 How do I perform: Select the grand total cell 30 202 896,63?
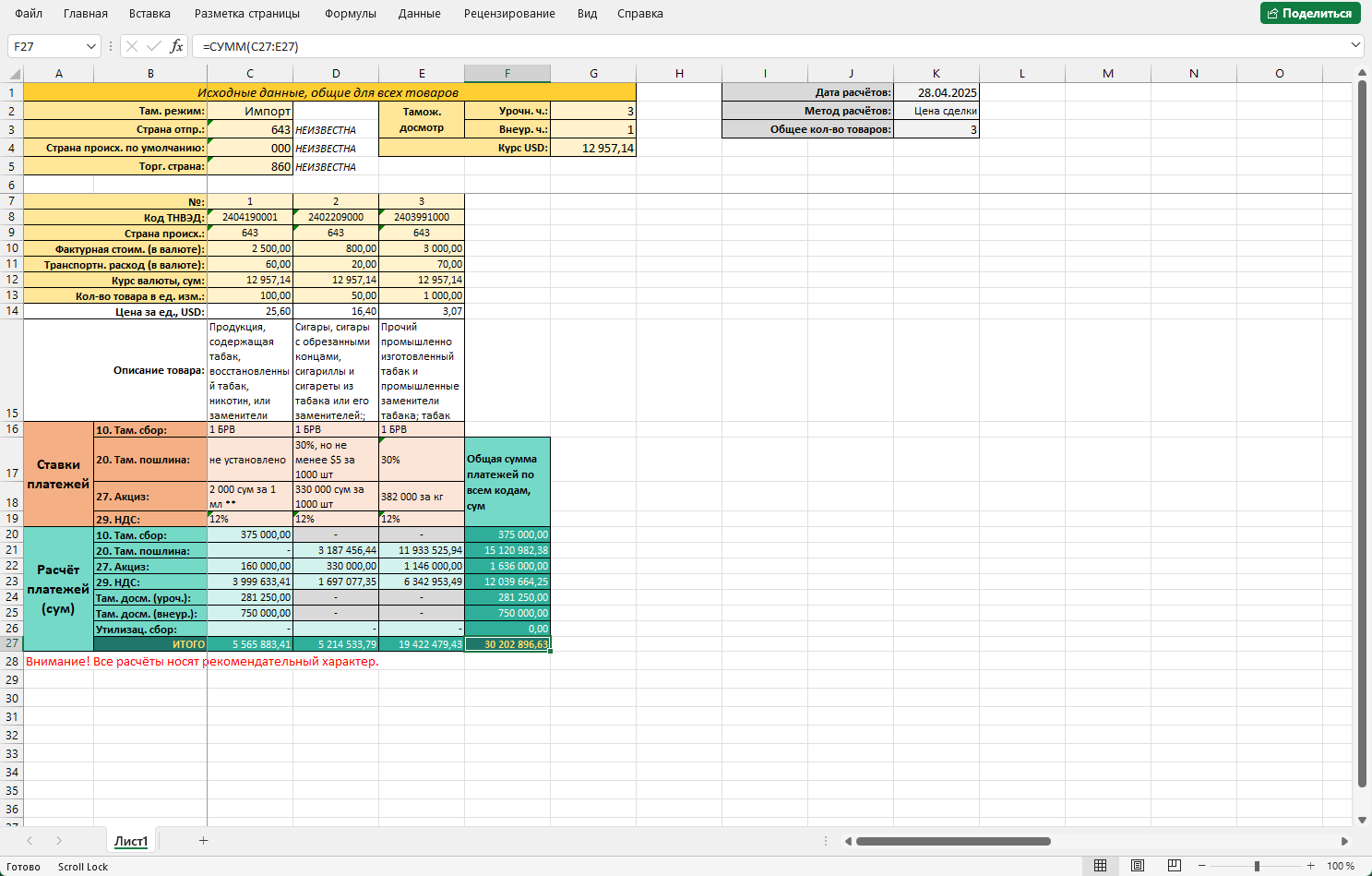click(507, 644)
